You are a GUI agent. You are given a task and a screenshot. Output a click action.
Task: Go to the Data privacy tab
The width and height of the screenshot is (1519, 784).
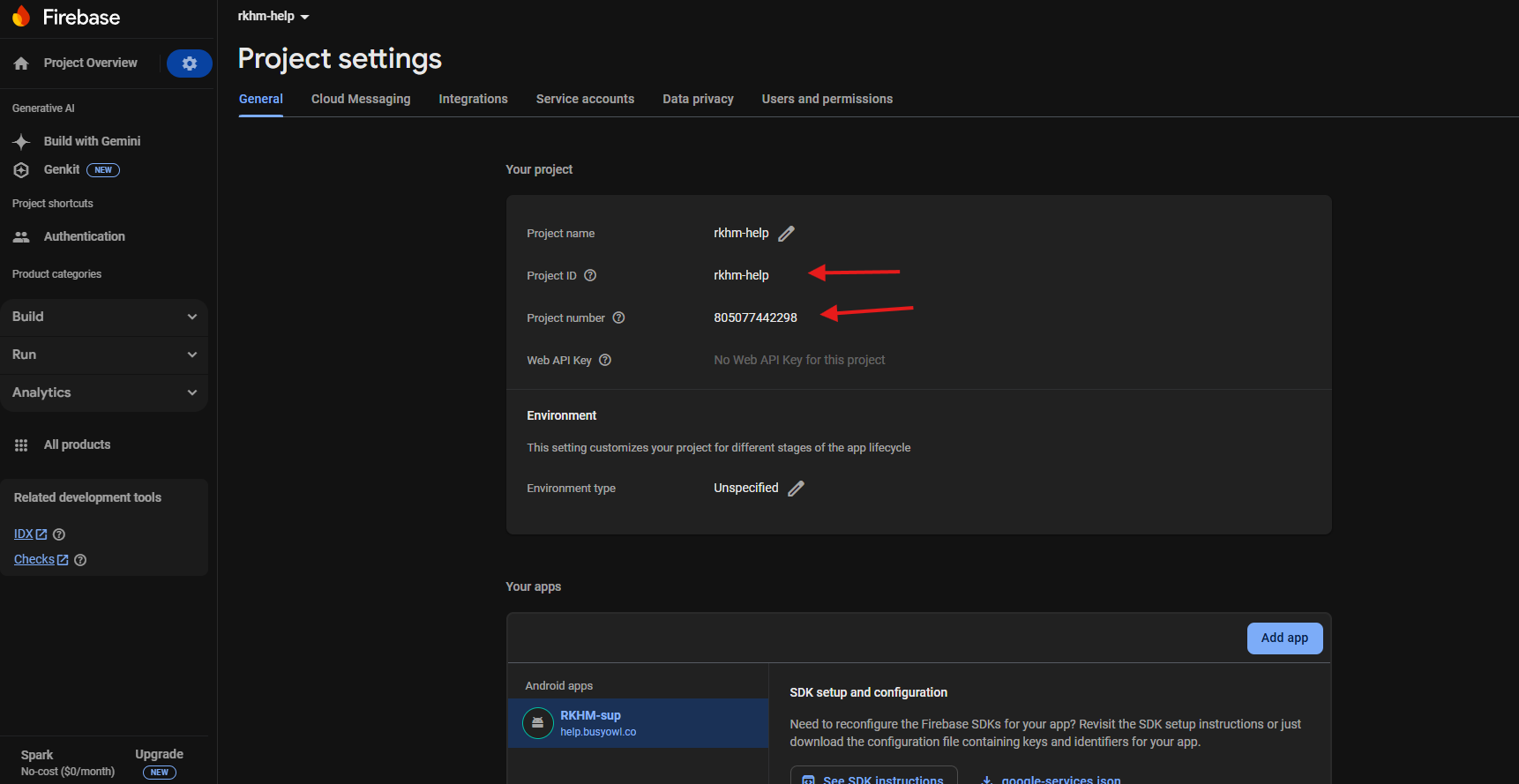tap(699, 99)
